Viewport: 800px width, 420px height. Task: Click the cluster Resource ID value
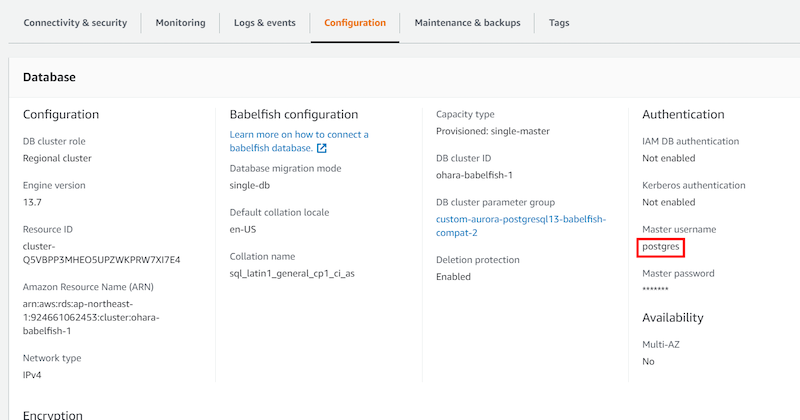click(101, 252)
